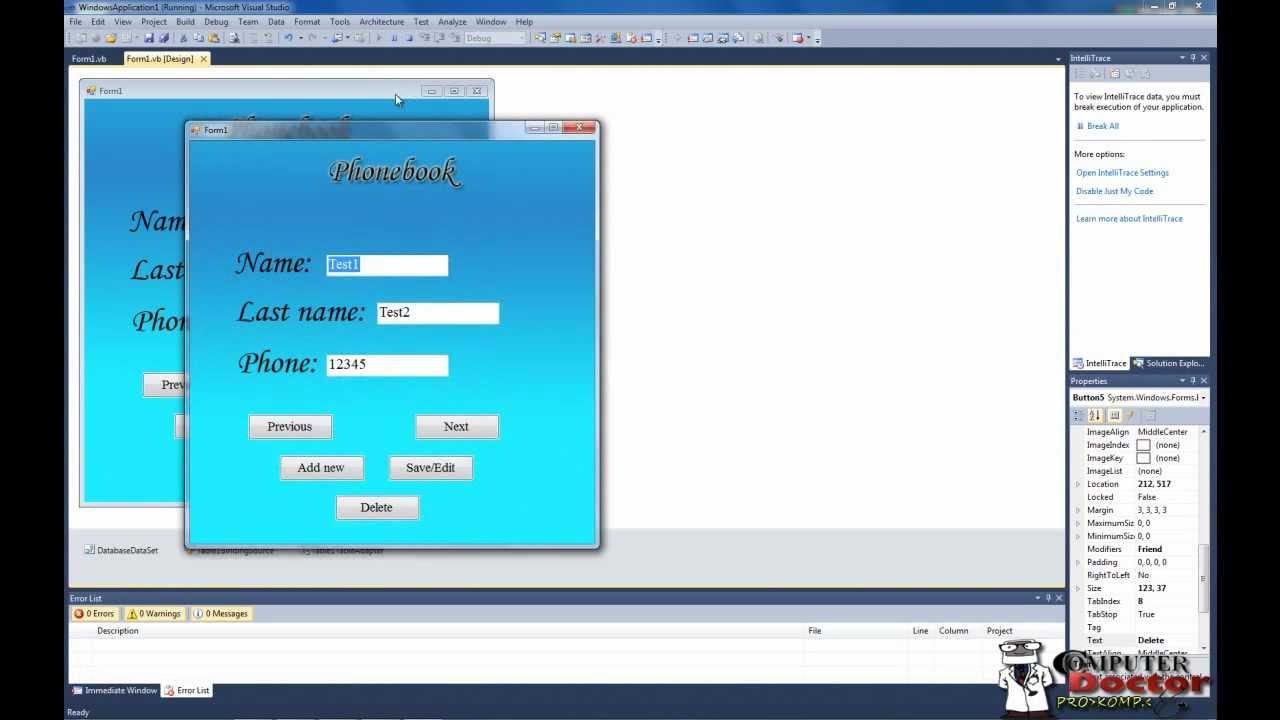Expand the MinimumSize property
The width and height of the screenshot is (1280, 720).
coord(1078,536)
